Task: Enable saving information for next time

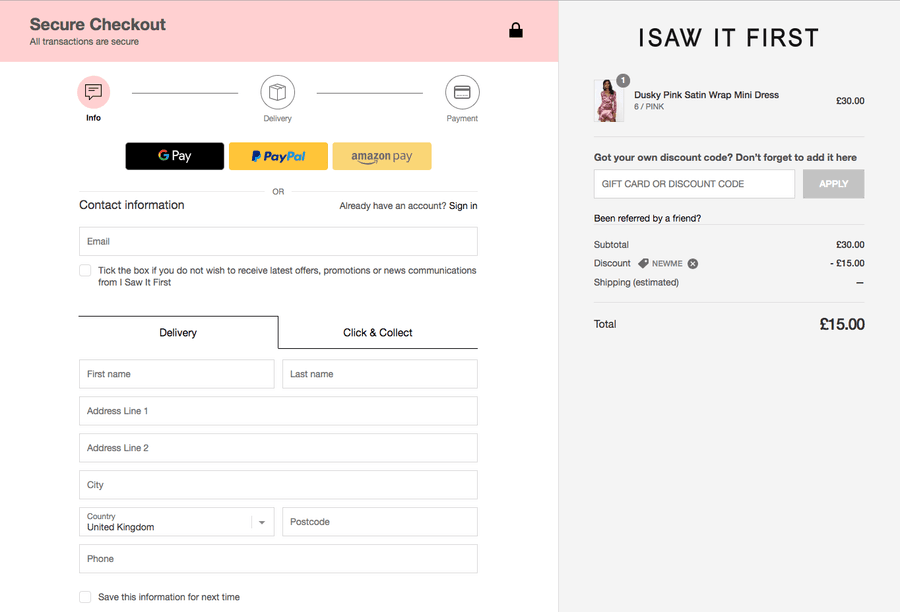Action: 85,596
